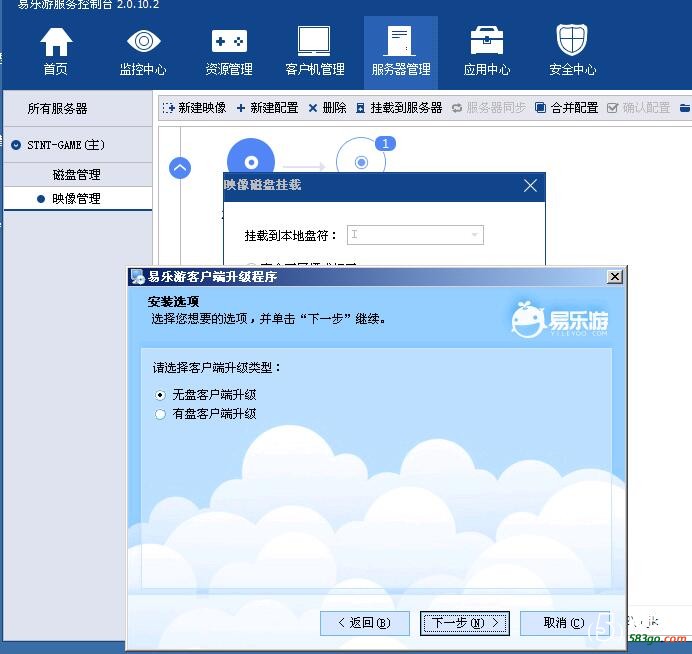Close the 易乐游客户端升级程序 window
The width and height of the screenshot is (692, 654).
click(x=615, y=277)
